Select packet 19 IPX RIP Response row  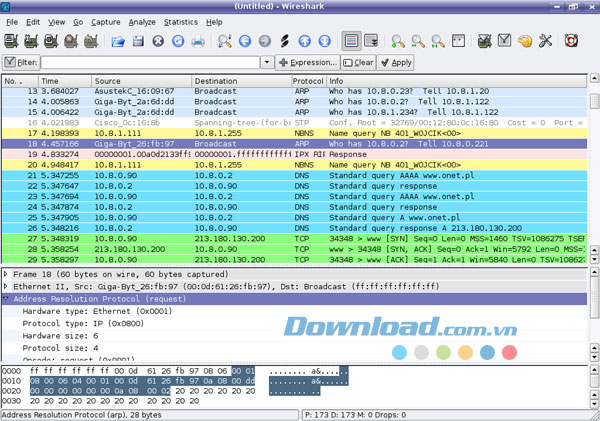coord(294,154)
